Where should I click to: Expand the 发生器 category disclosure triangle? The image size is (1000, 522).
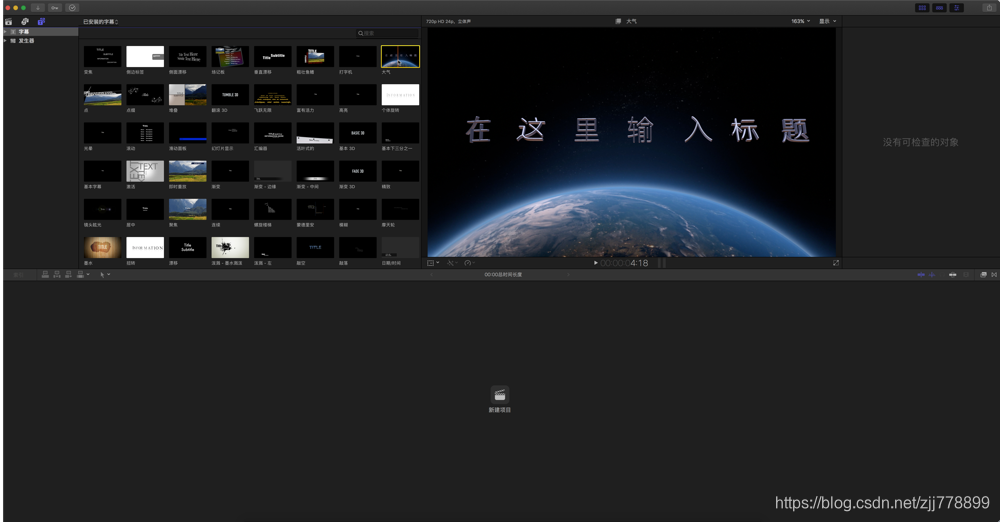[5, 40]
